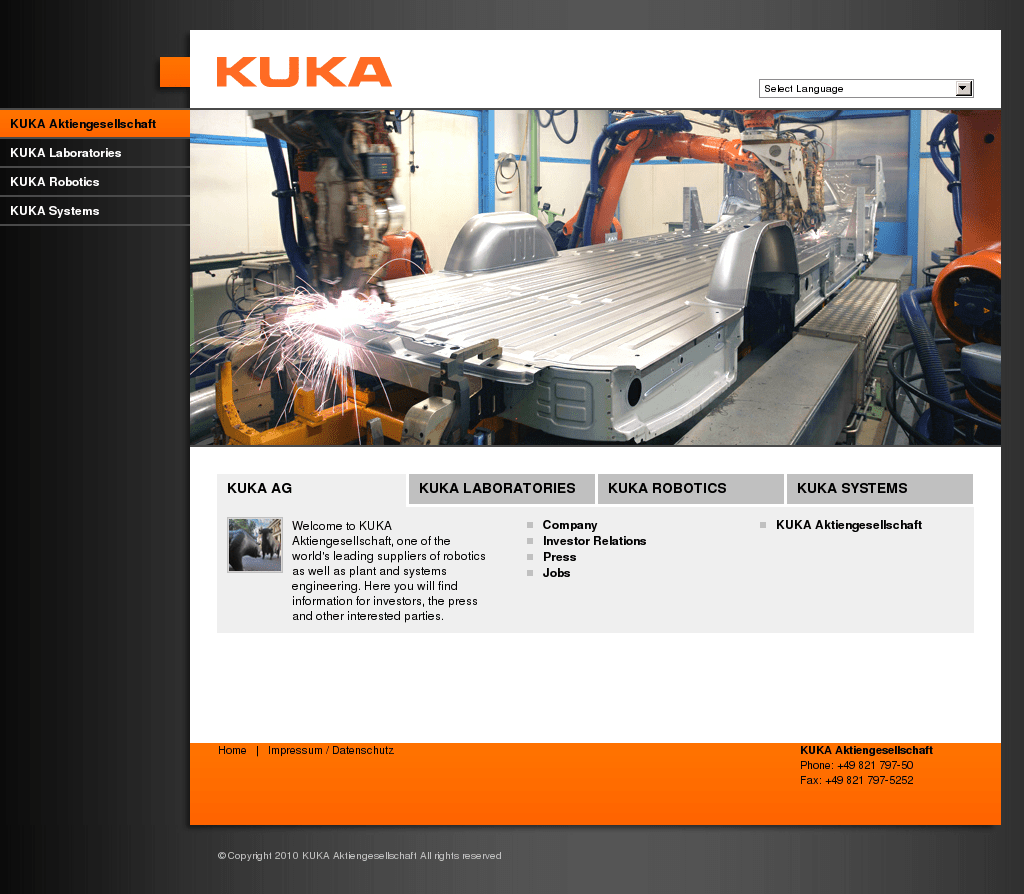Open the Select Language dropdown

pos(860,88)
